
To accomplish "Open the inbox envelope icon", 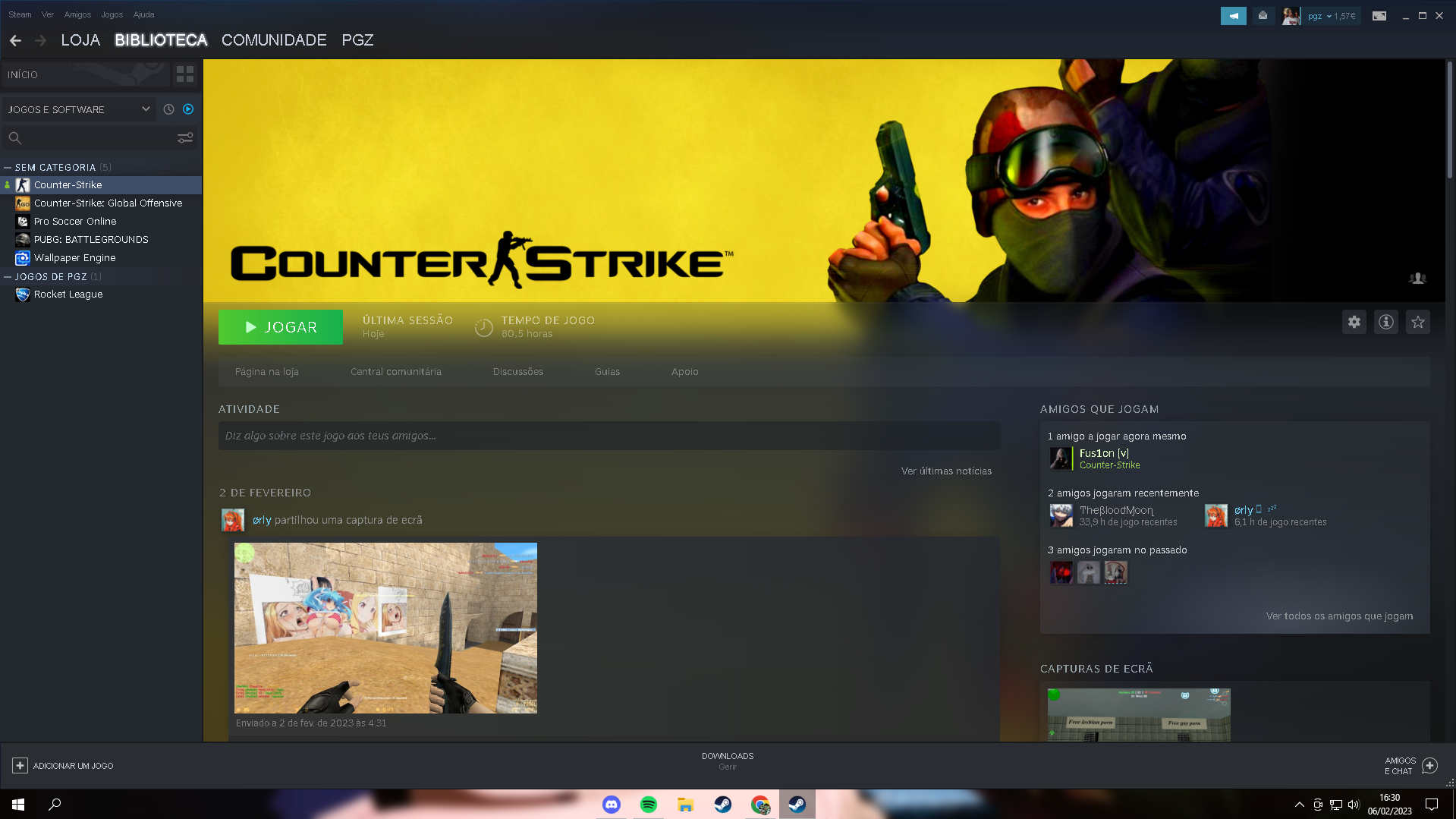I will [x=1263, y=16].
